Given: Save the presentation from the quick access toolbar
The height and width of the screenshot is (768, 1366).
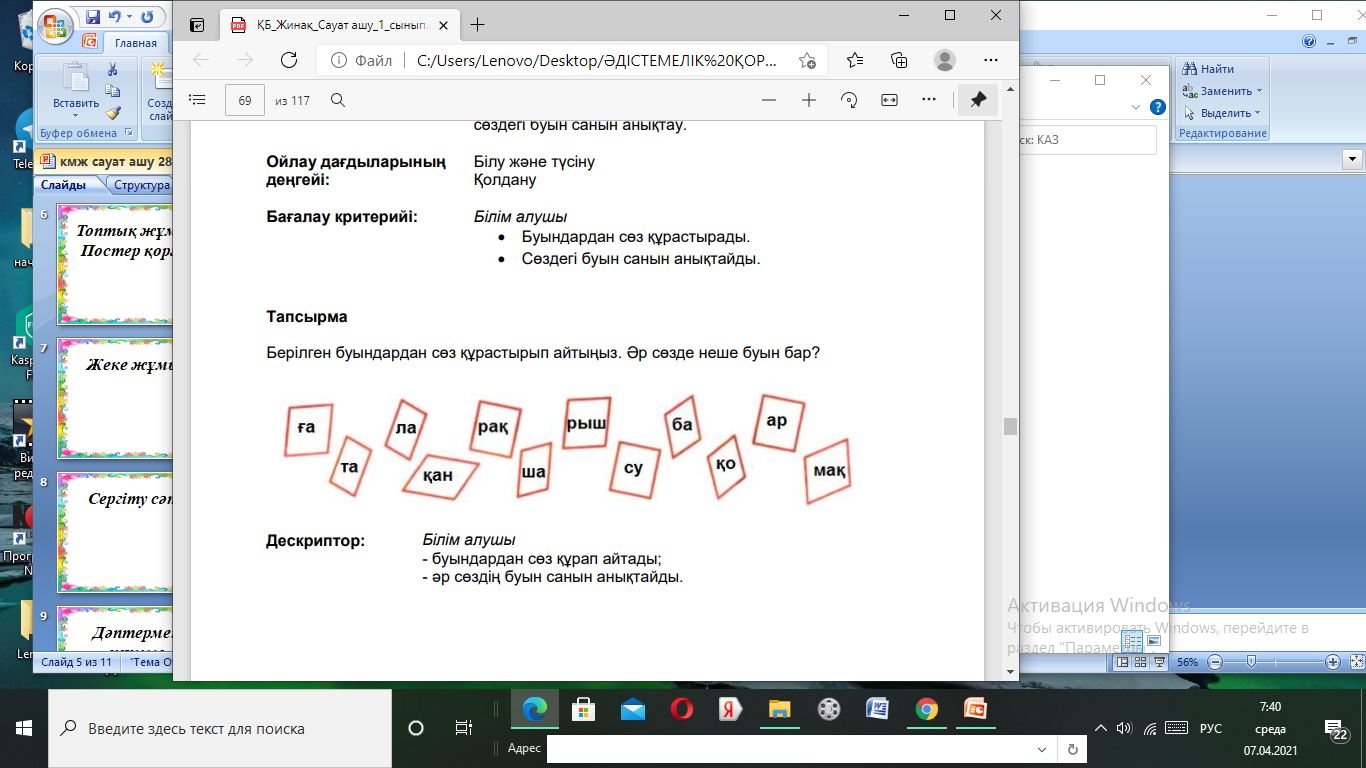Looking at the screenshot, I should click(x=92, y=17).
